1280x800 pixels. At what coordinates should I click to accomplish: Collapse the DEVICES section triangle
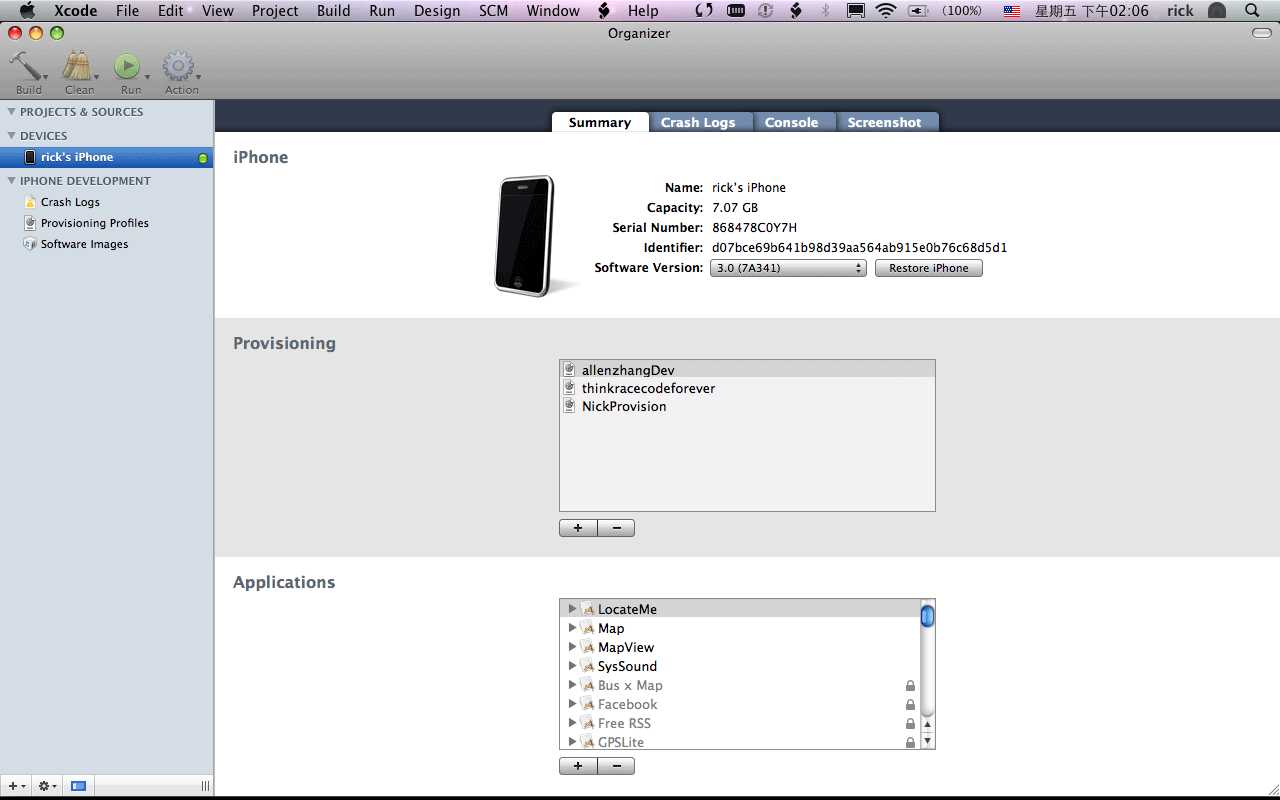pyautogui.click(x=11, y=136)
